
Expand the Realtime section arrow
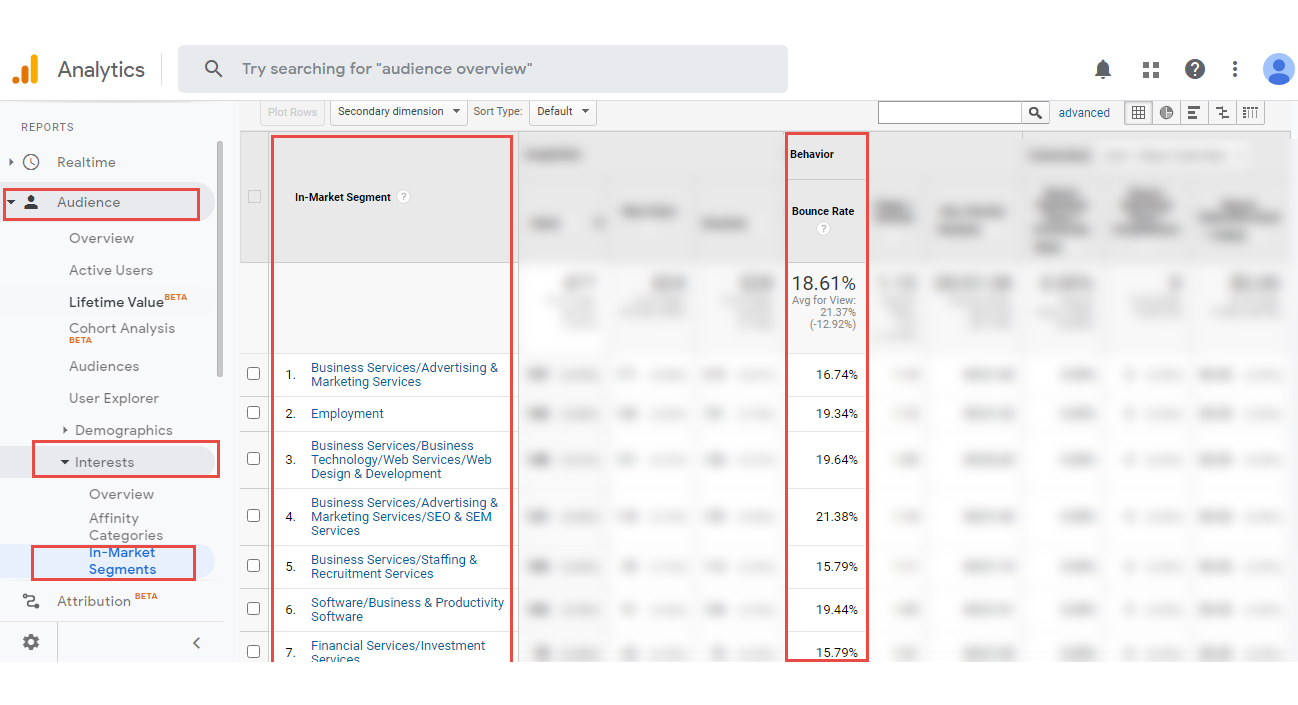12,162
